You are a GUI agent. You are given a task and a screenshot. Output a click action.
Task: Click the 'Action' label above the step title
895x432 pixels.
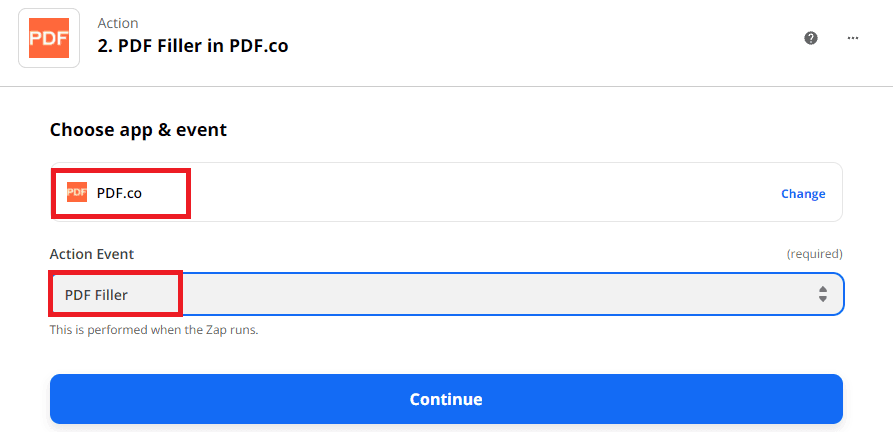(x=118, y=23)
